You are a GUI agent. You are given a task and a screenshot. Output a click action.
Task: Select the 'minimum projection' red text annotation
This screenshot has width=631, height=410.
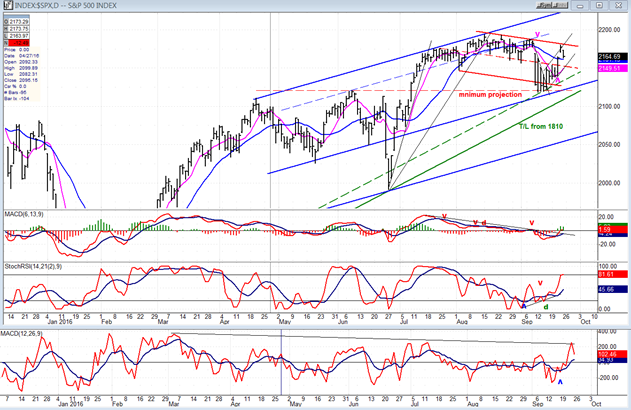click(490, 95)
